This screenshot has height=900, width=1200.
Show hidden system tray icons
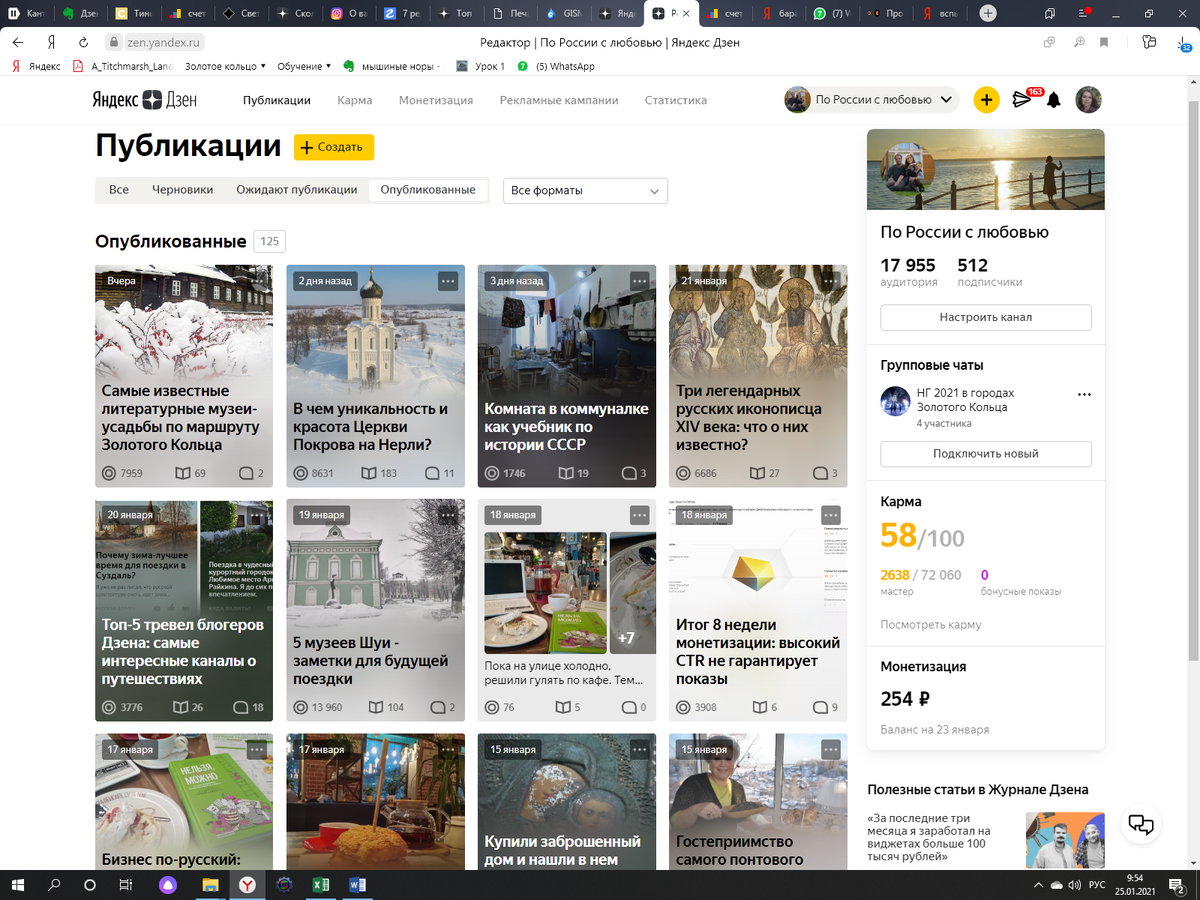(1039, 885)
